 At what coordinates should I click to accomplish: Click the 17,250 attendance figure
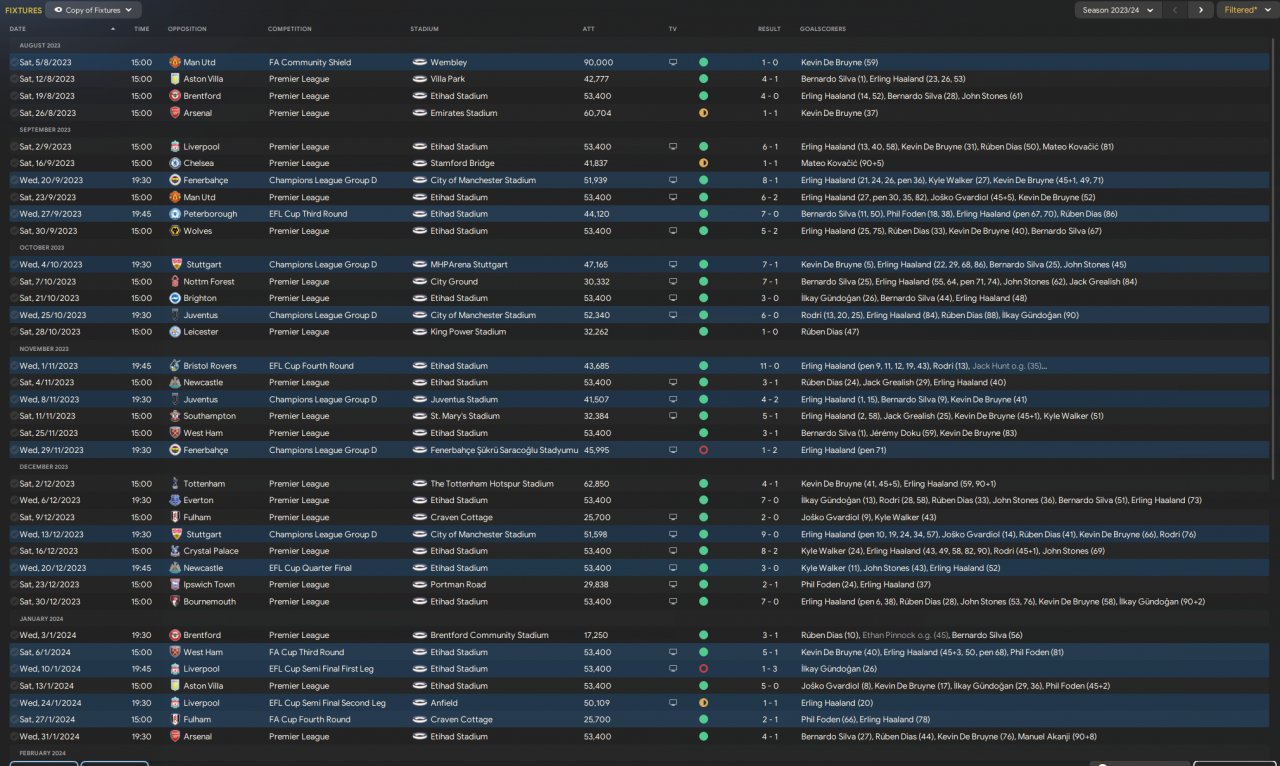click(596, 635)
